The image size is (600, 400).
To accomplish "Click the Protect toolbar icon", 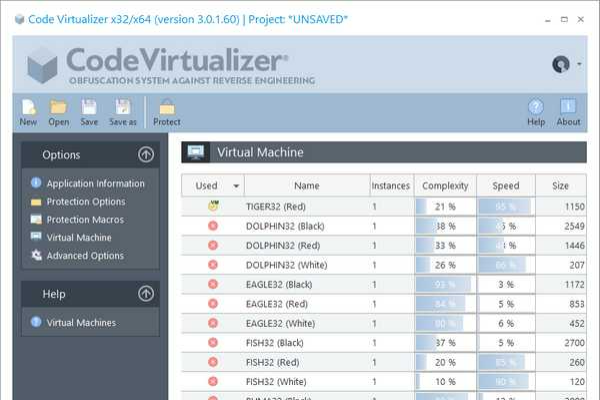I will pos(166,108).
